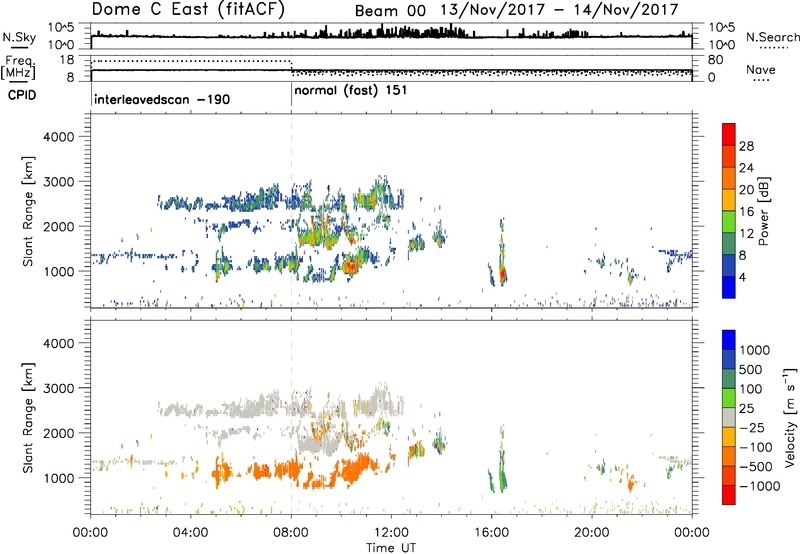Image resolution: width=800 pixels, height=554 pixels.
Task: Click the 4000 tick of the power panel
Action: (58, 137)
